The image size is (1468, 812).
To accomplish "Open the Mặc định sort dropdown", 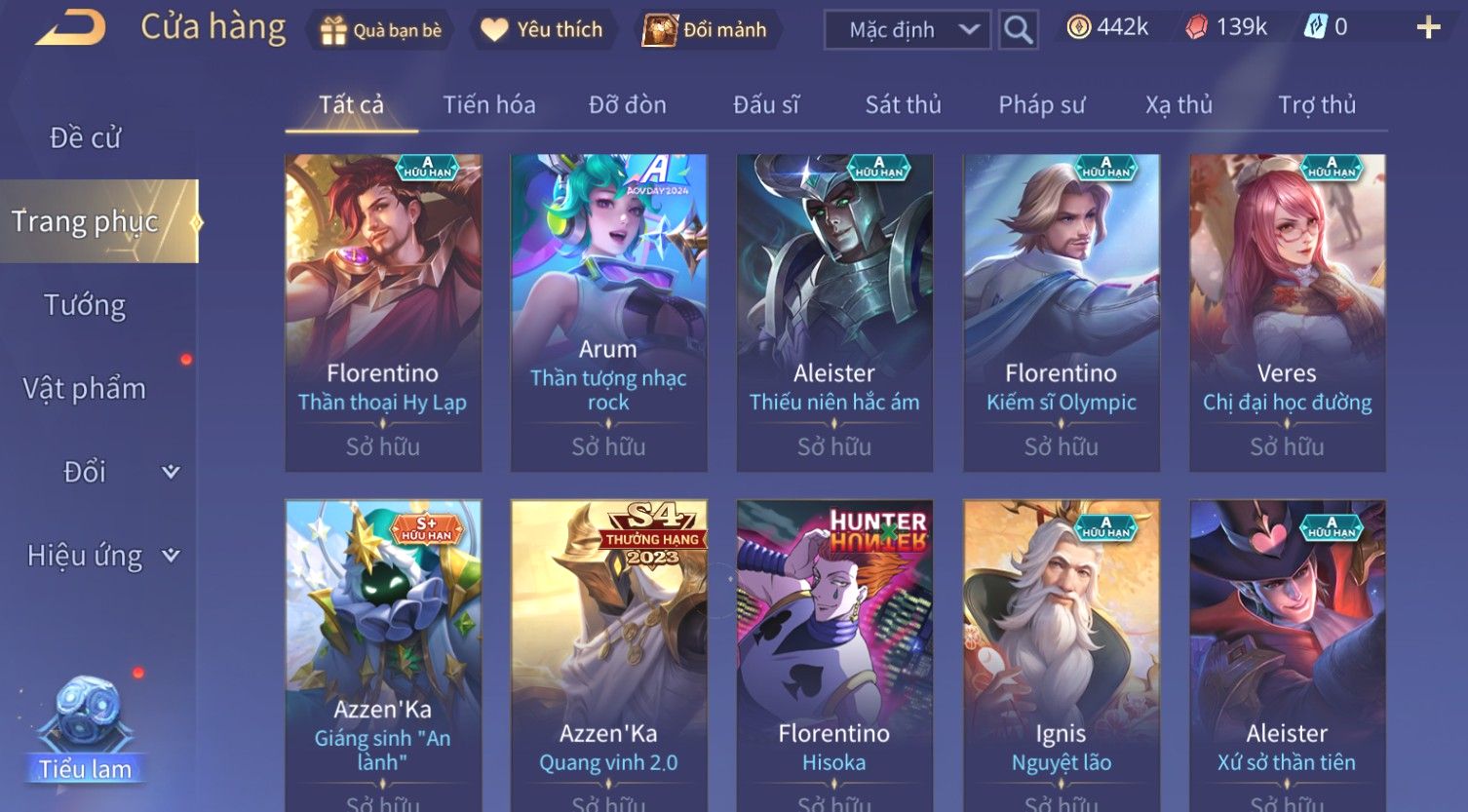I will (x=907, y=30).
